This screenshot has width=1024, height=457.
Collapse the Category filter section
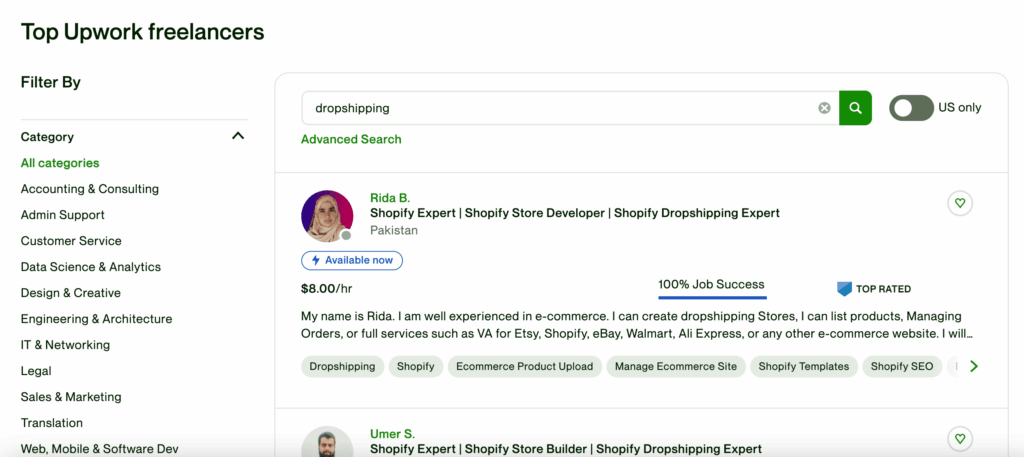coord(238,136)
